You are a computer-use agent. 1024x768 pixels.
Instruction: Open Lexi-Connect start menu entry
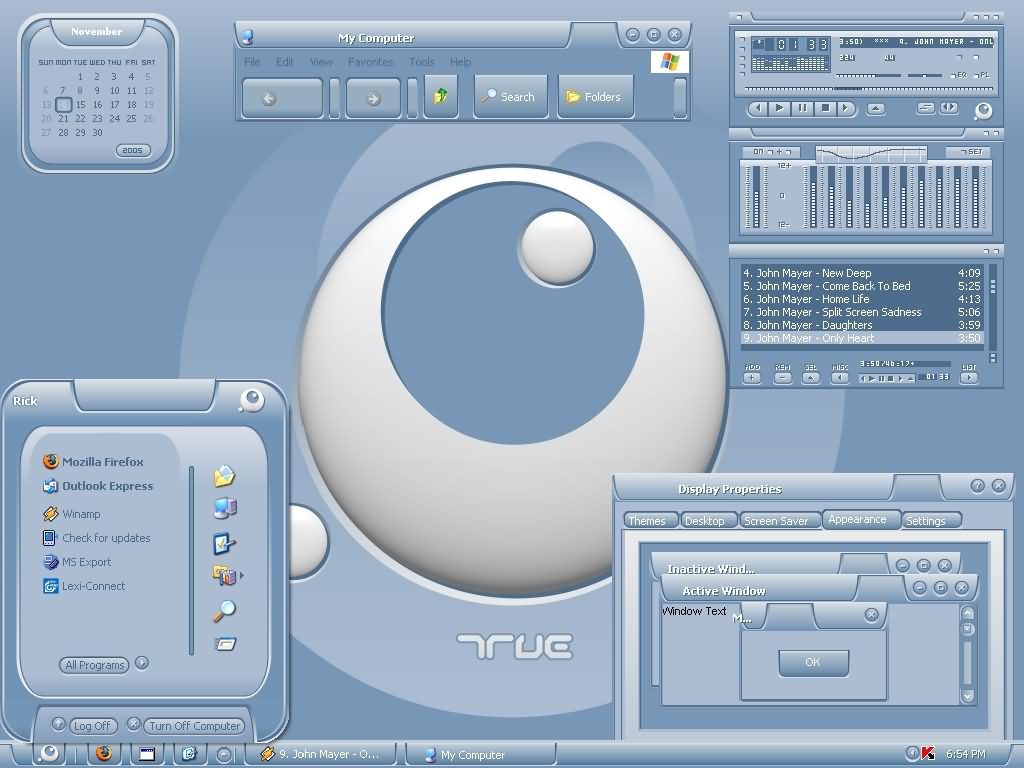tap(84, 586)
